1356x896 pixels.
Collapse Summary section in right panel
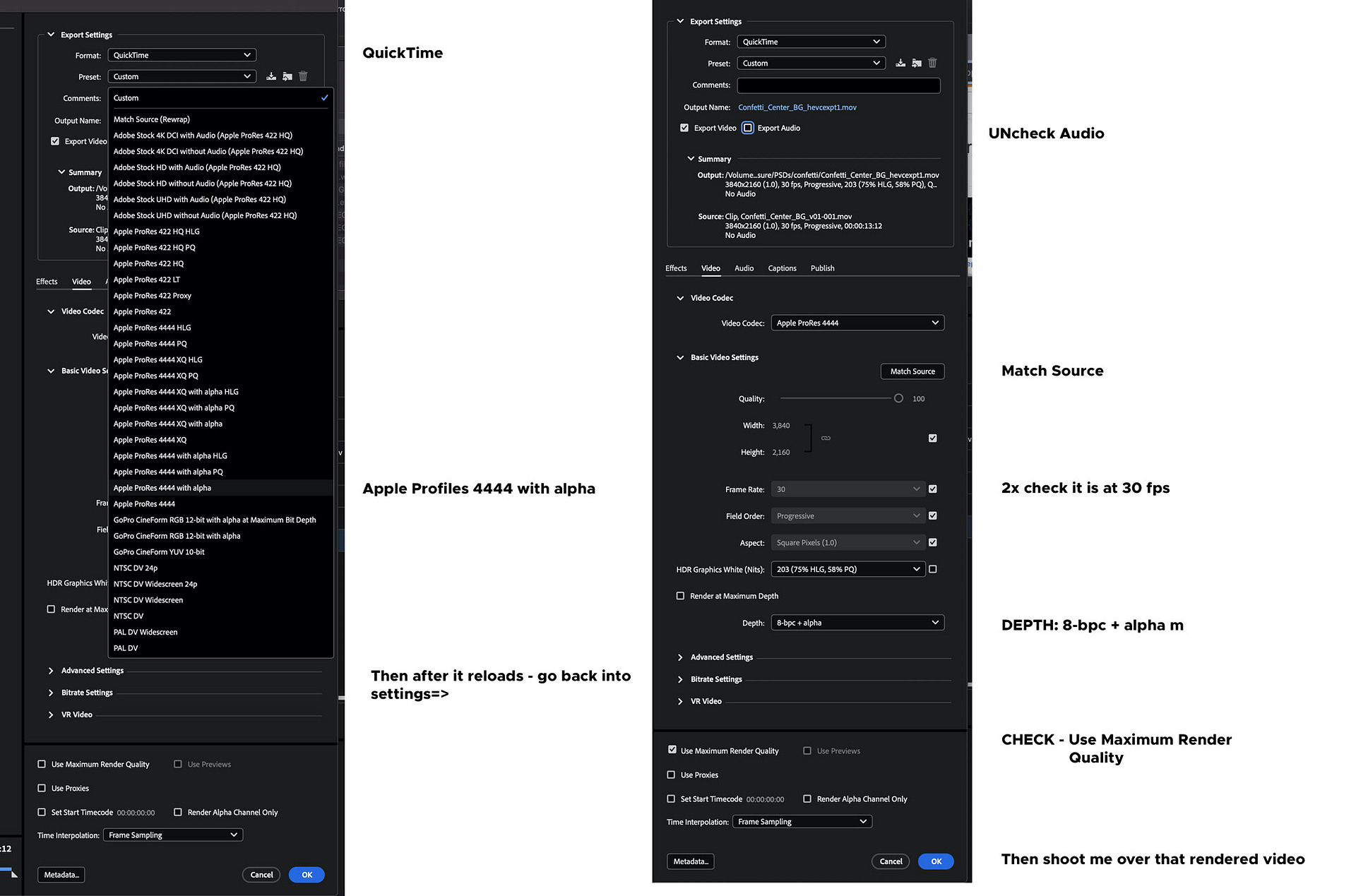pyautogui.click(x=690, y=159)
